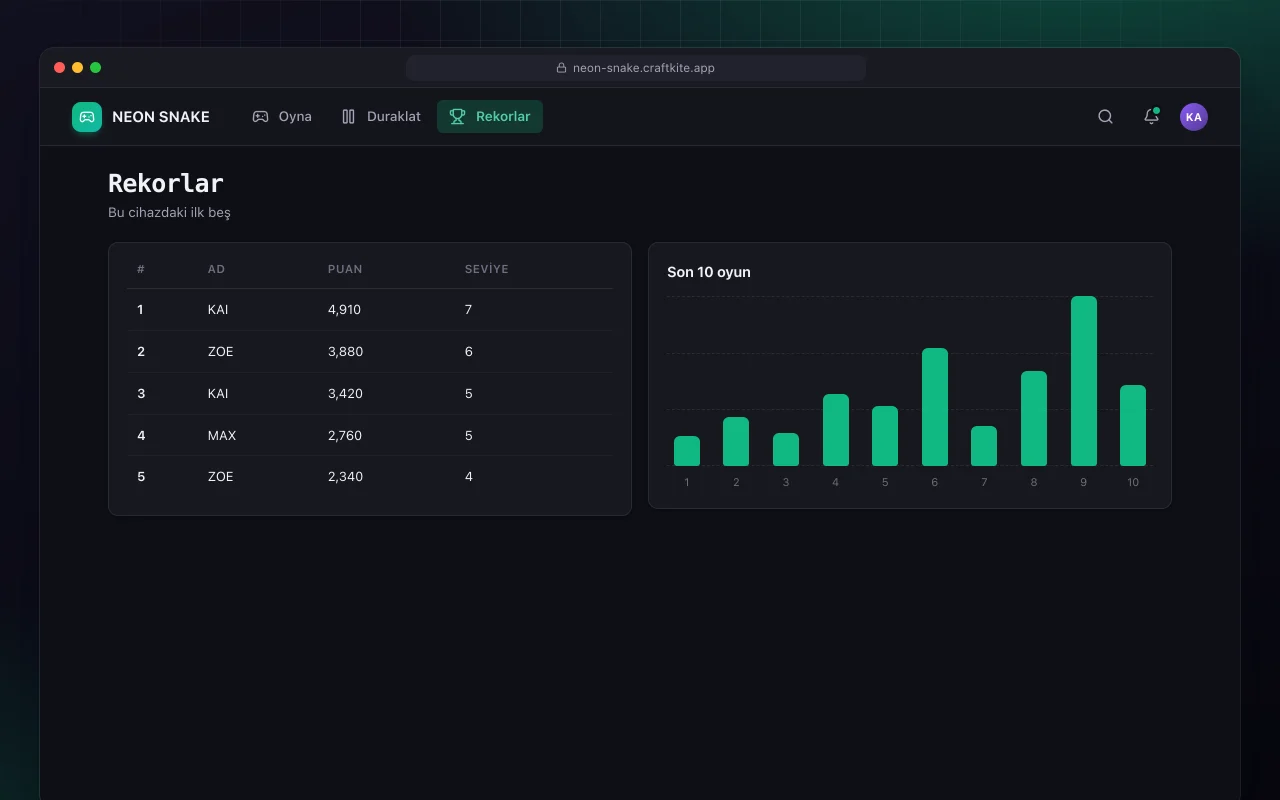1280x800 pixels.
Task: Open the notifications bell
Action: tap(1151, 117)
